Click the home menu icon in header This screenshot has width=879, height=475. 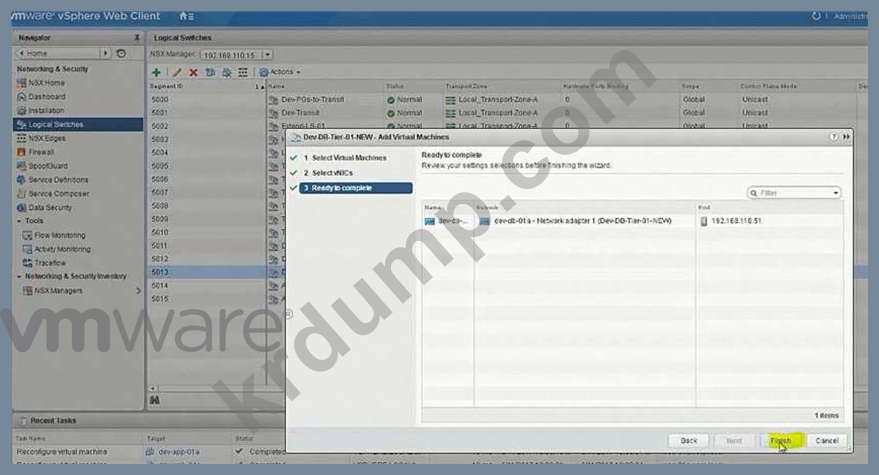point(187,16)
